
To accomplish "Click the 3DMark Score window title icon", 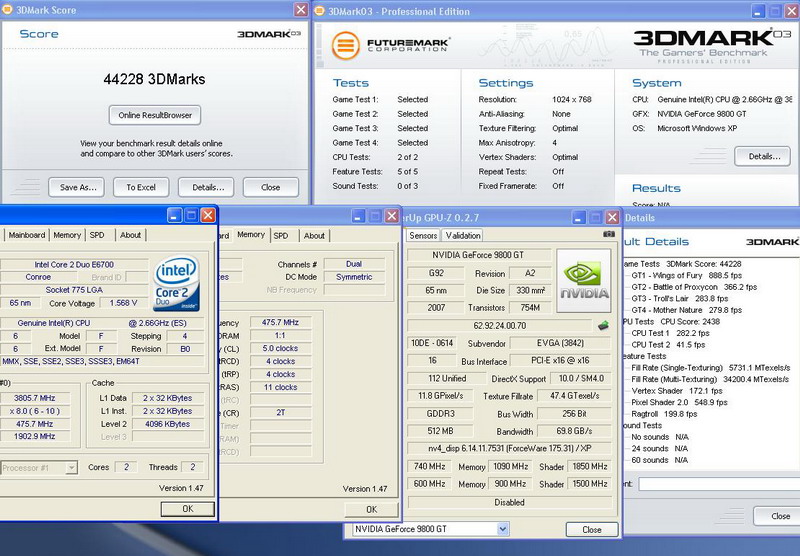I will (7, 9).
